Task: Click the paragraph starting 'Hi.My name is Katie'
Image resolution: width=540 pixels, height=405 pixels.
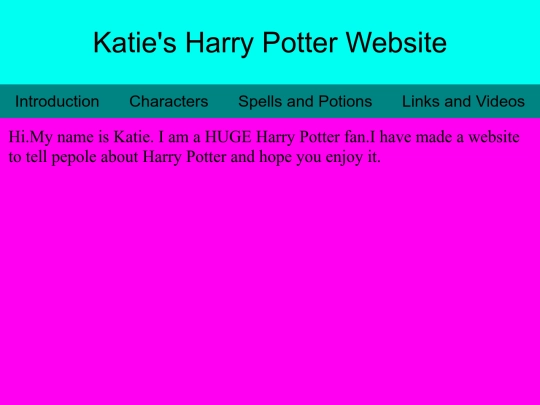Action: 264,147
